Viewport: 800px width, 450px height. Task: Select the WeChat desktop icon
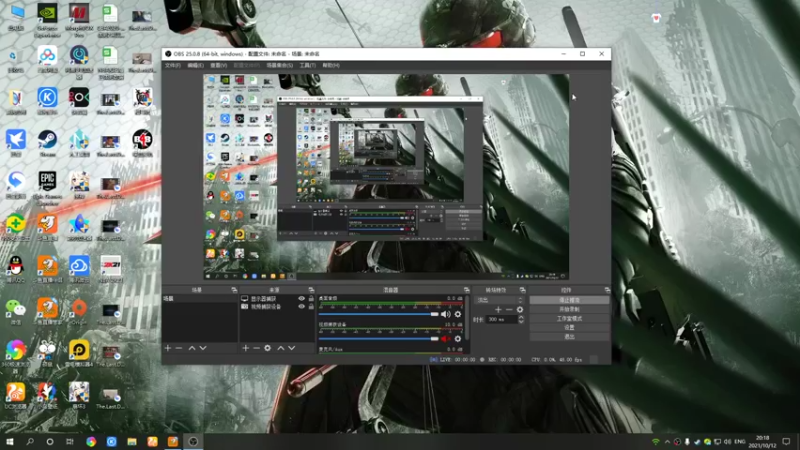16,312
